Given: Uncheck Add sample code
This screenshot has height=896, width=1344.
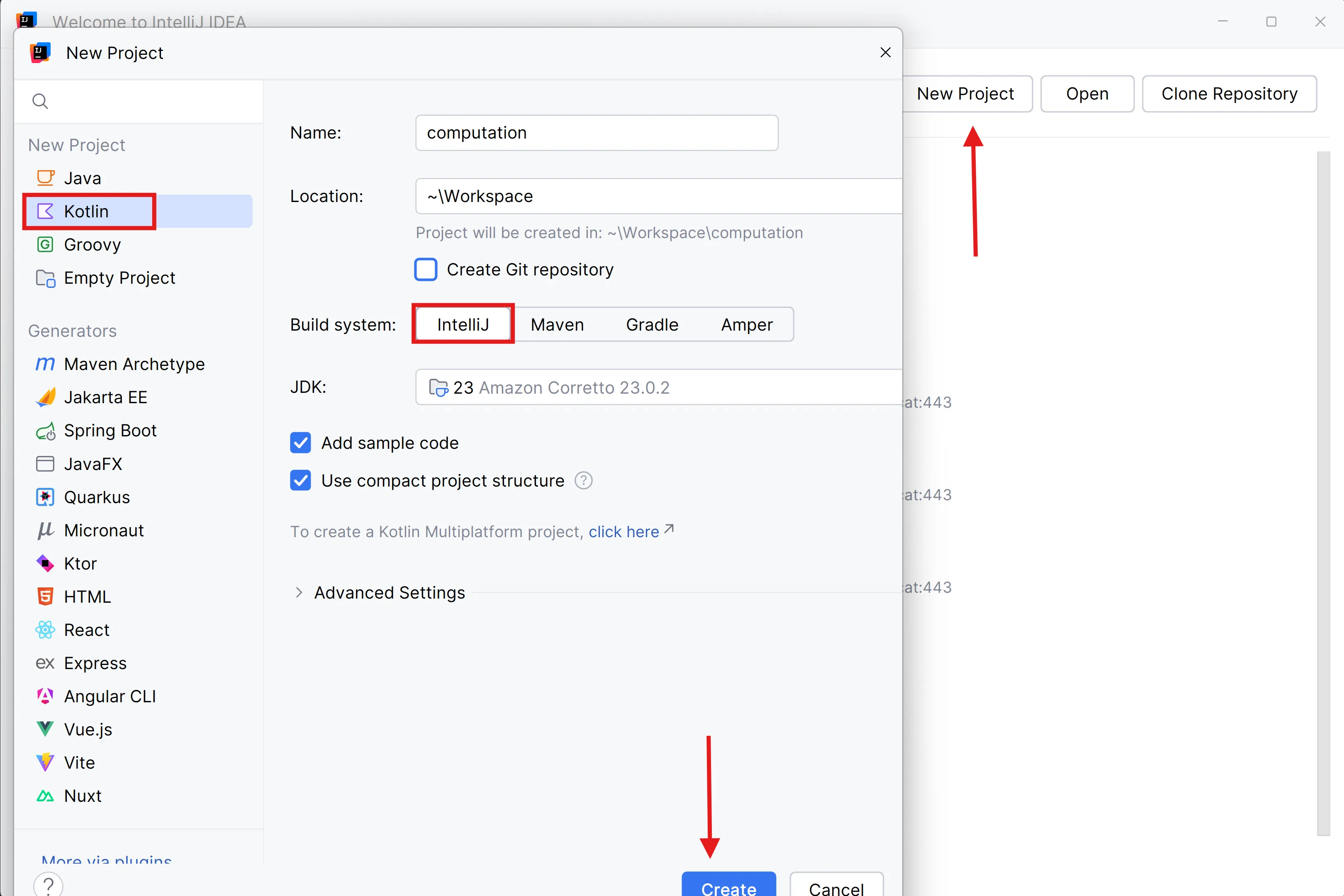Looking at the screenshot, I should pos(301,443).
